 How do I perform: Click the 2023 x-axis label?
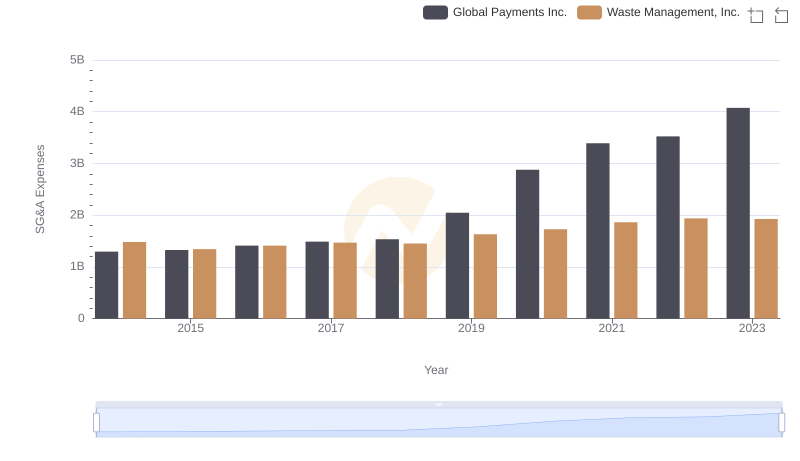pos(752,328)
